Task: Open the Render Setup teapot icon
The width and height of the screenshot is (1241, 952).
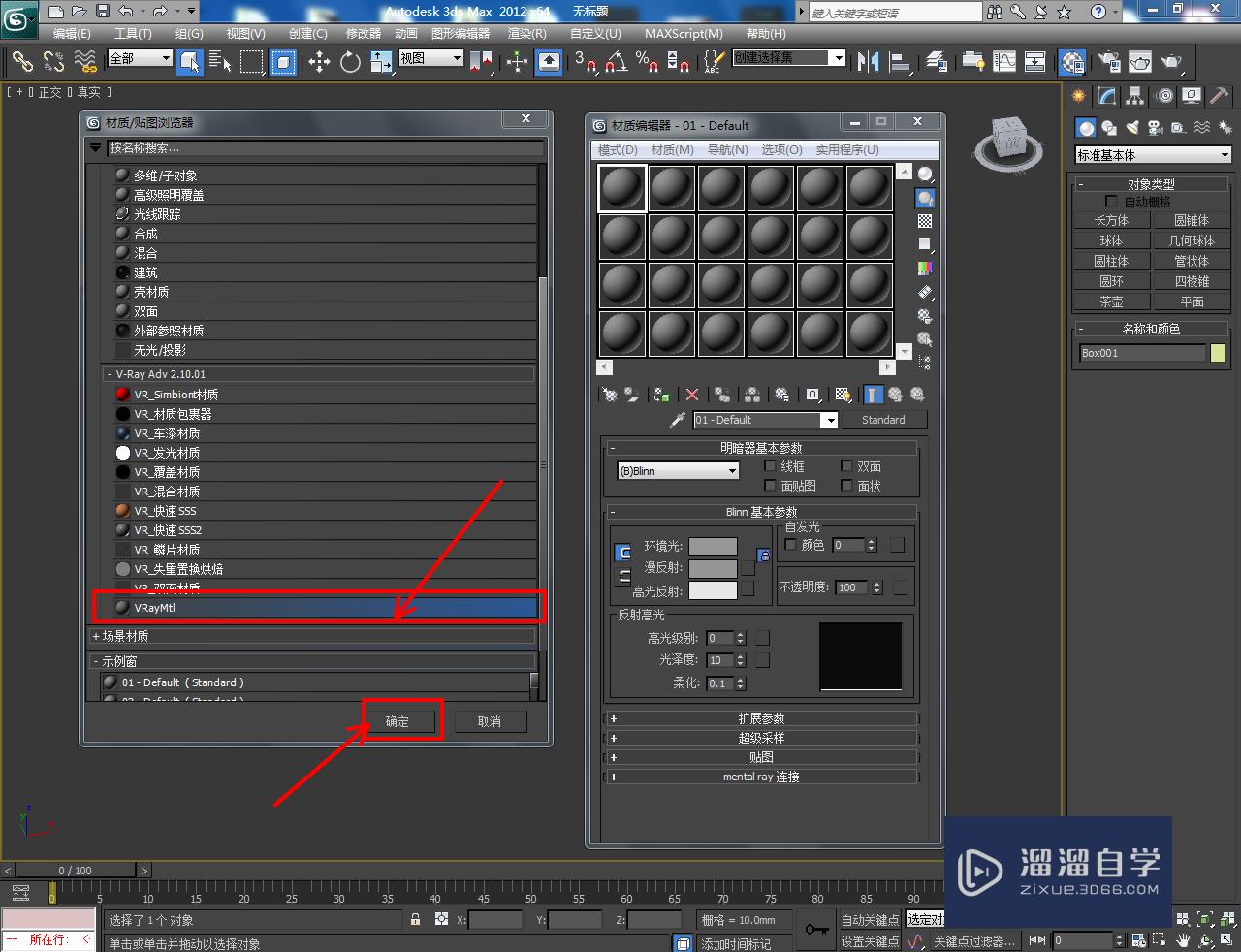Action: click(x=1108, y=62)
